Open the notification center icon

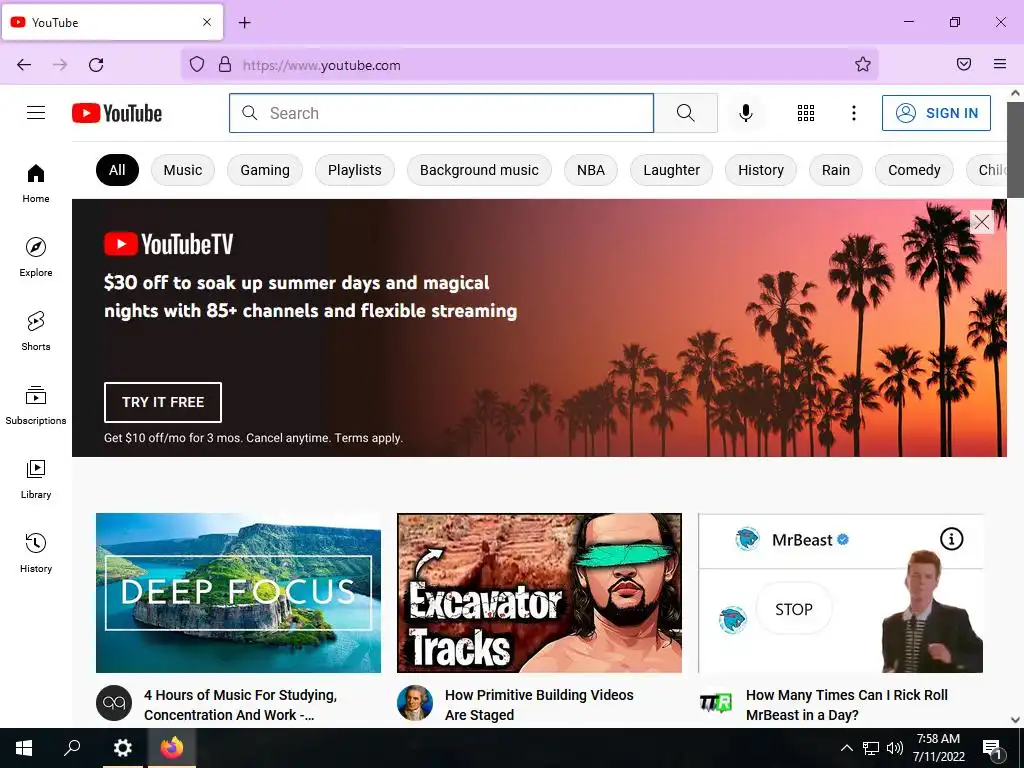993,750
